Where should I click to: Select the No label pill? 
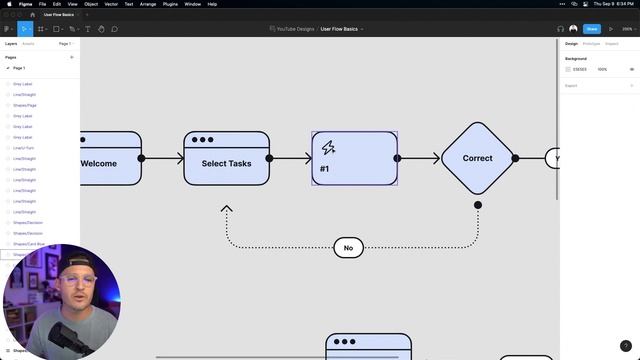[348, 248]
